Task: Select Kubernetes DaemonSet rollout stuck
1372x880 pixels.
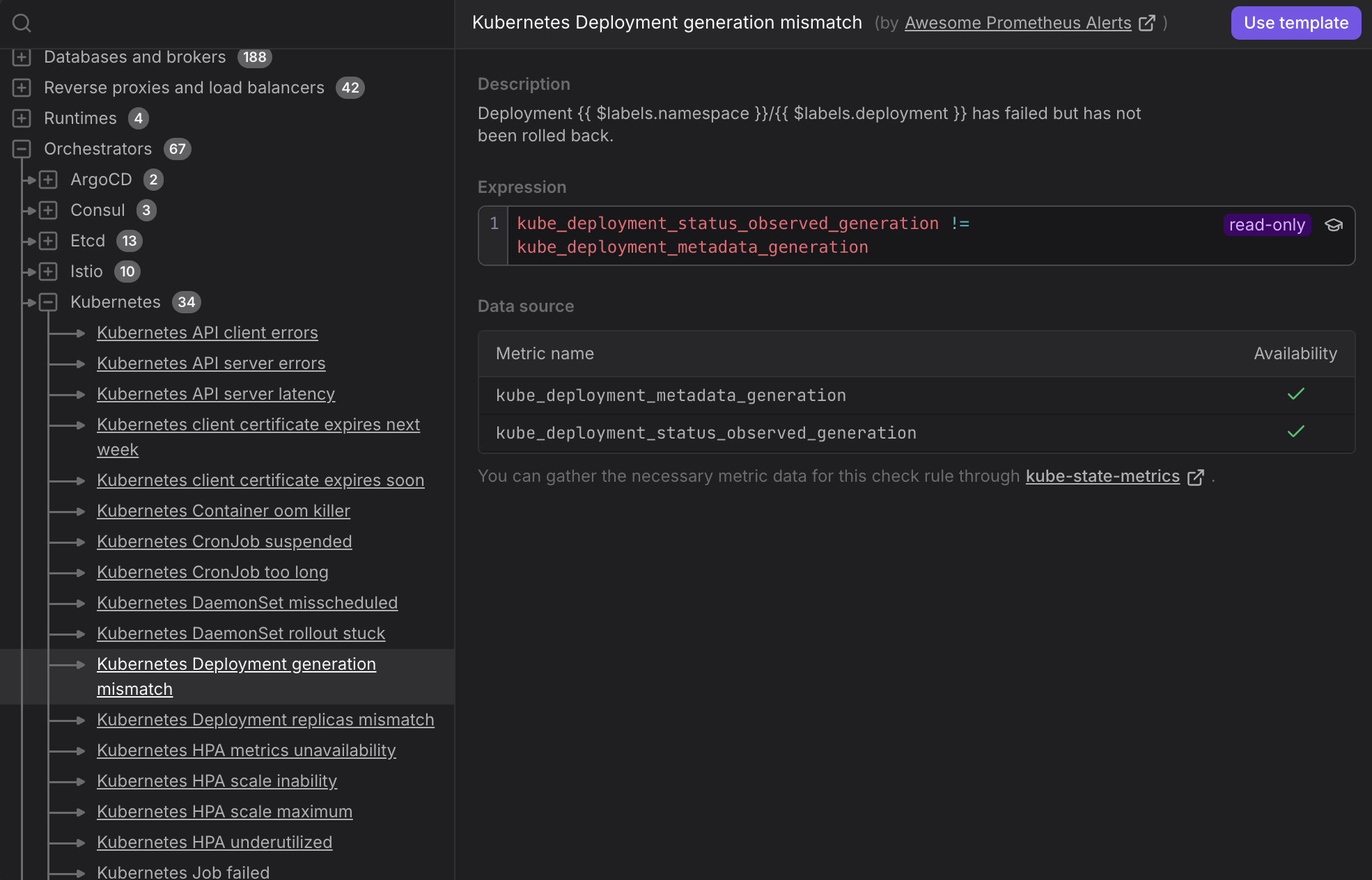Action: [x=241, y=634]
